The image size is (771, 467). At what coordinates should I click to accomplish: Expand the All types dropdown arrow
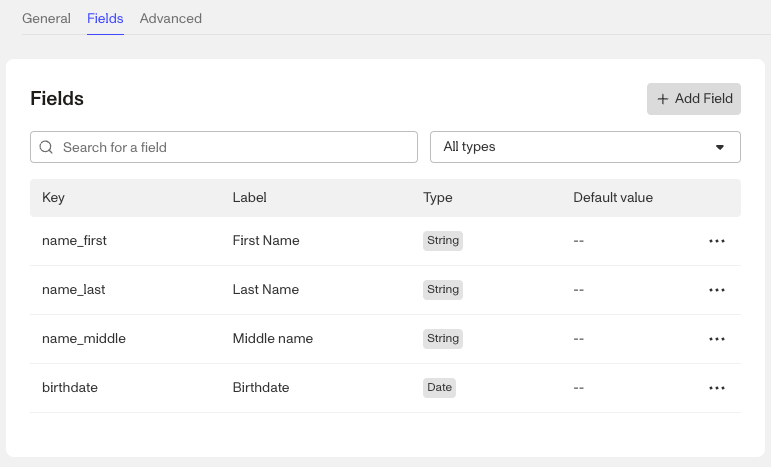720,147
